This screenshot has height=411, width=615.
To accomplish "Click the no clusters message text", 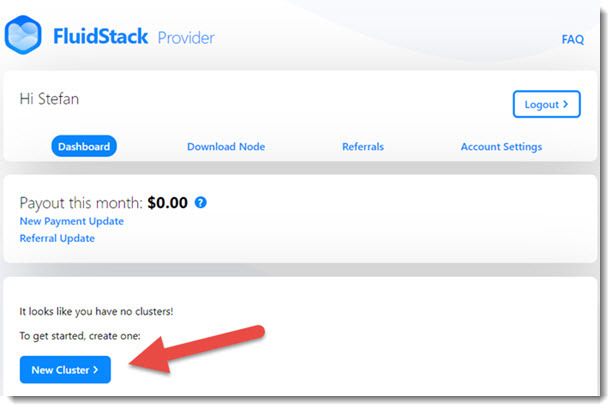I will coord(96,311).
